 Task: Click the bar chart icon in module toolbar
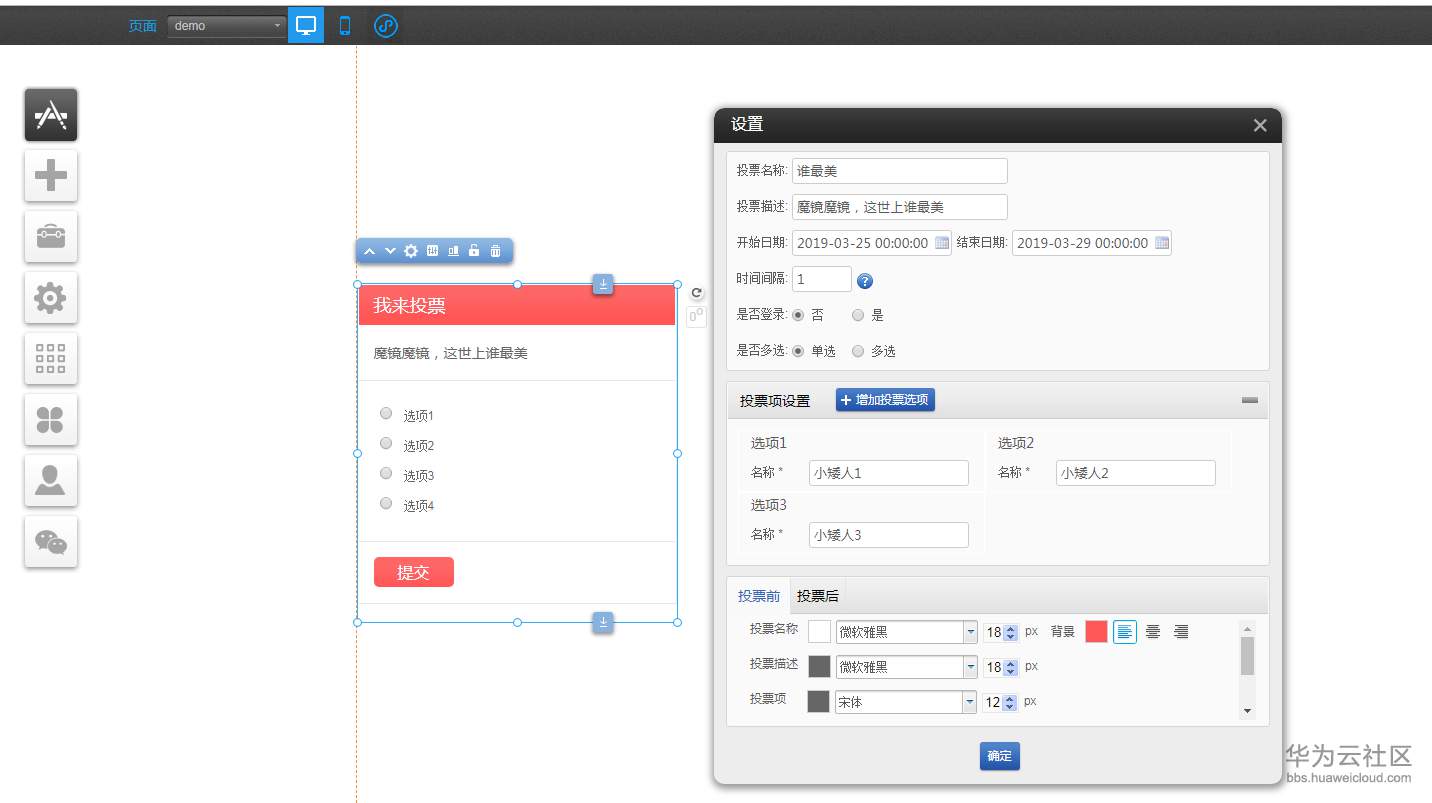[x=453, y=251]
